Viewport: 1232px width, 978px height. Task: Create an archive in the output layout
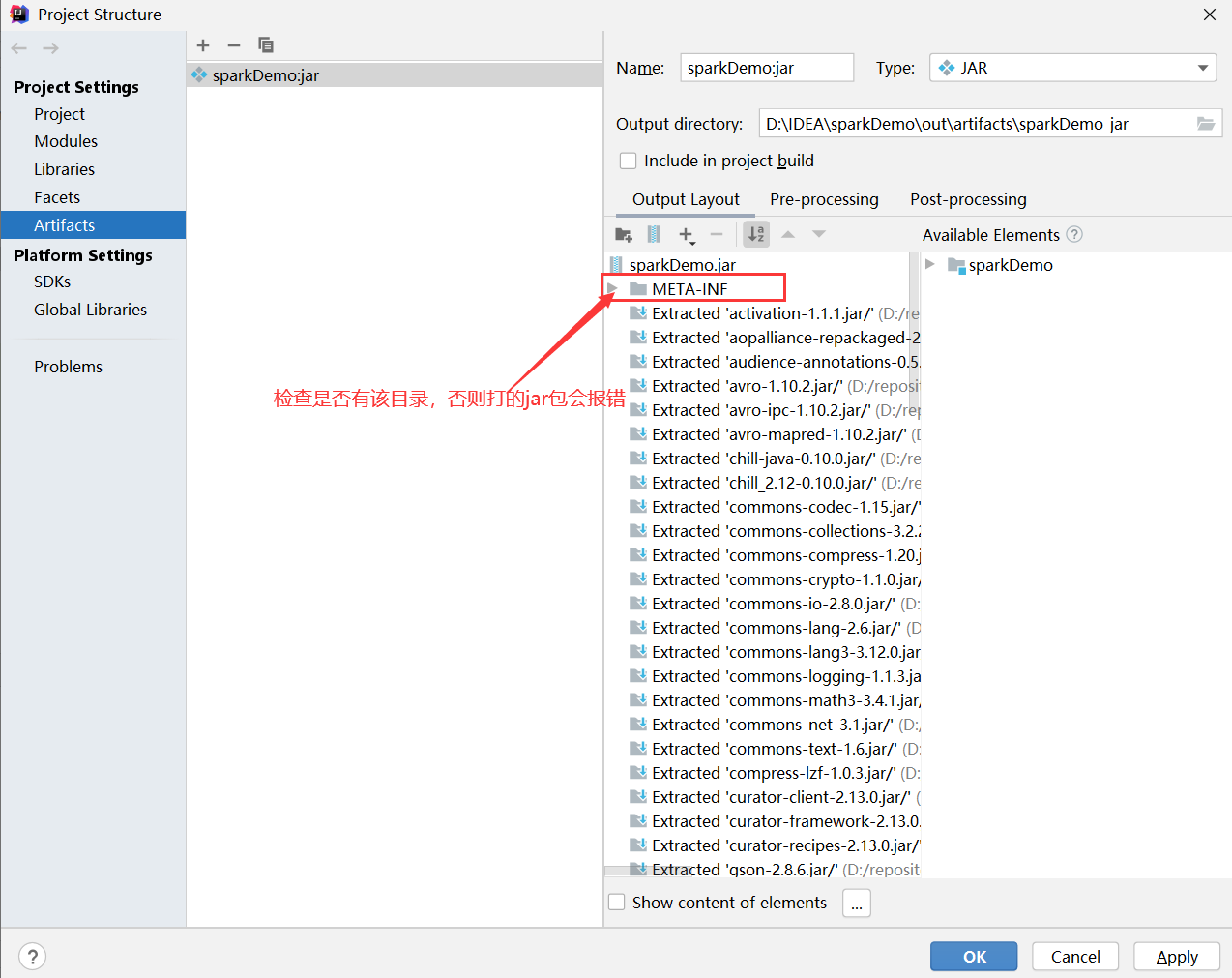[654, 234]
